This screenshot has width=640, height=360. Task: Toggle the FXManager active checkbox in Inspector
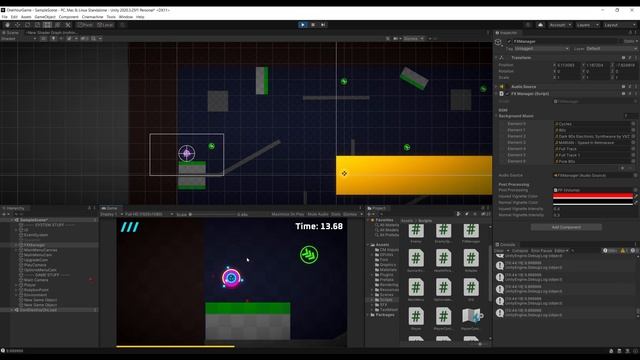[509, 42]
